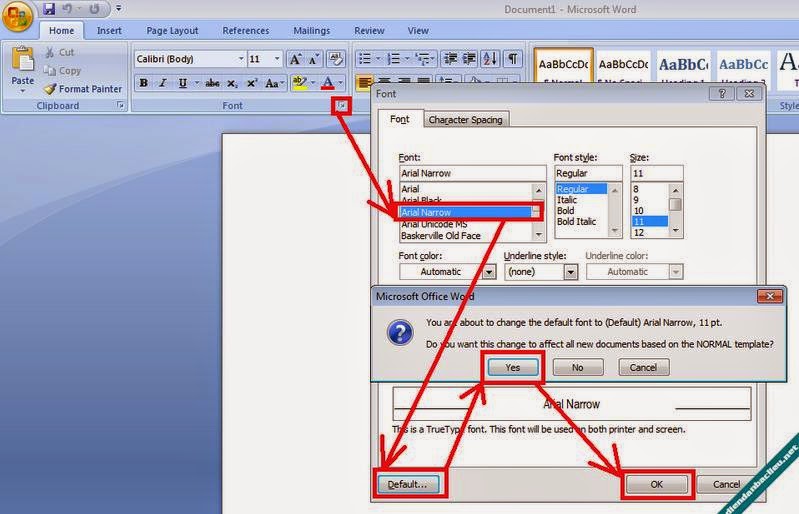This screenshot has width=799, height=514.
Task: Undo the last action from the Quick Access toolbar
Action: click(67, 9)
